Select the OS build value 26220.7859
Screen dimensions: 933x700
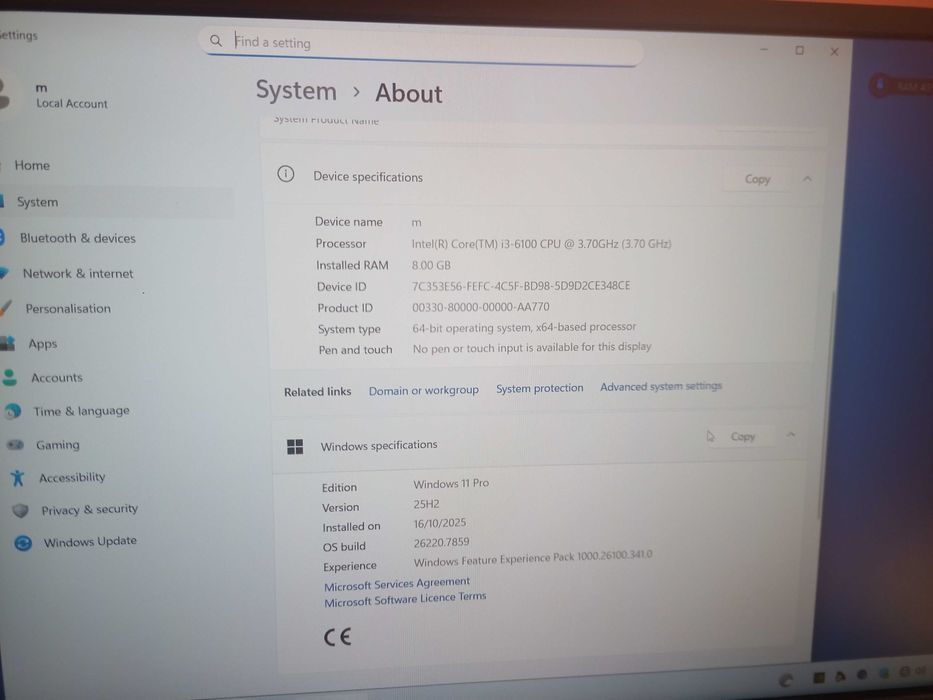pos(441,542)
